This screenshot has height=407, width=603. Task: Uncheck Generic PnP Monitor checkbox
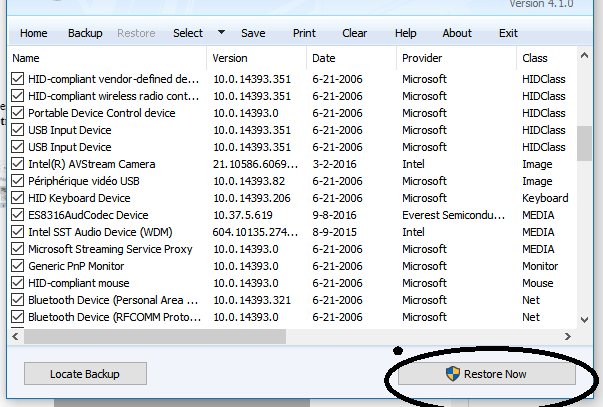click(17, 266)
